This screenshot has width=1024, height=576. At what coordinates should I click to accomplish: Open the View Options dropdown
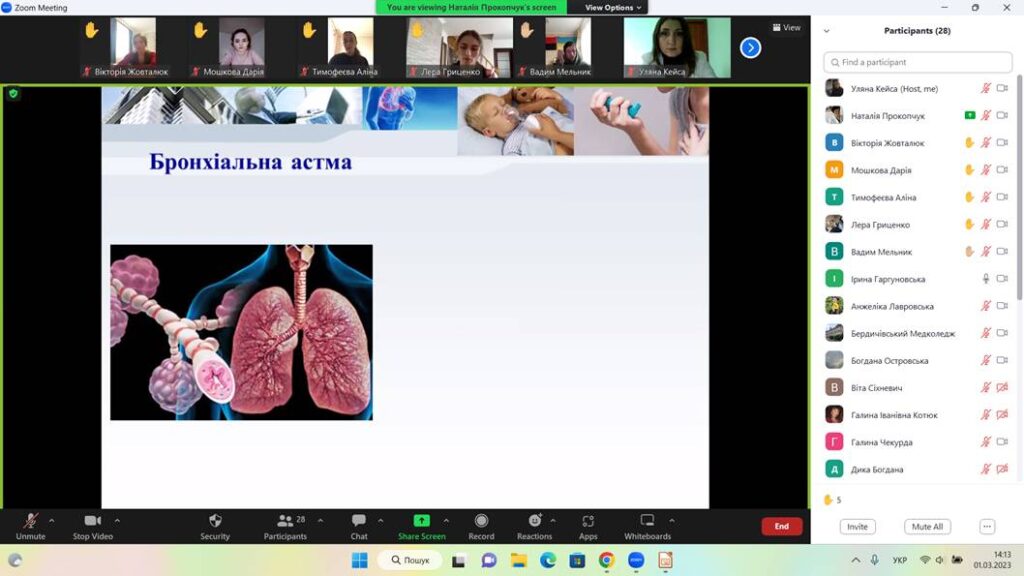pos(613,7)
